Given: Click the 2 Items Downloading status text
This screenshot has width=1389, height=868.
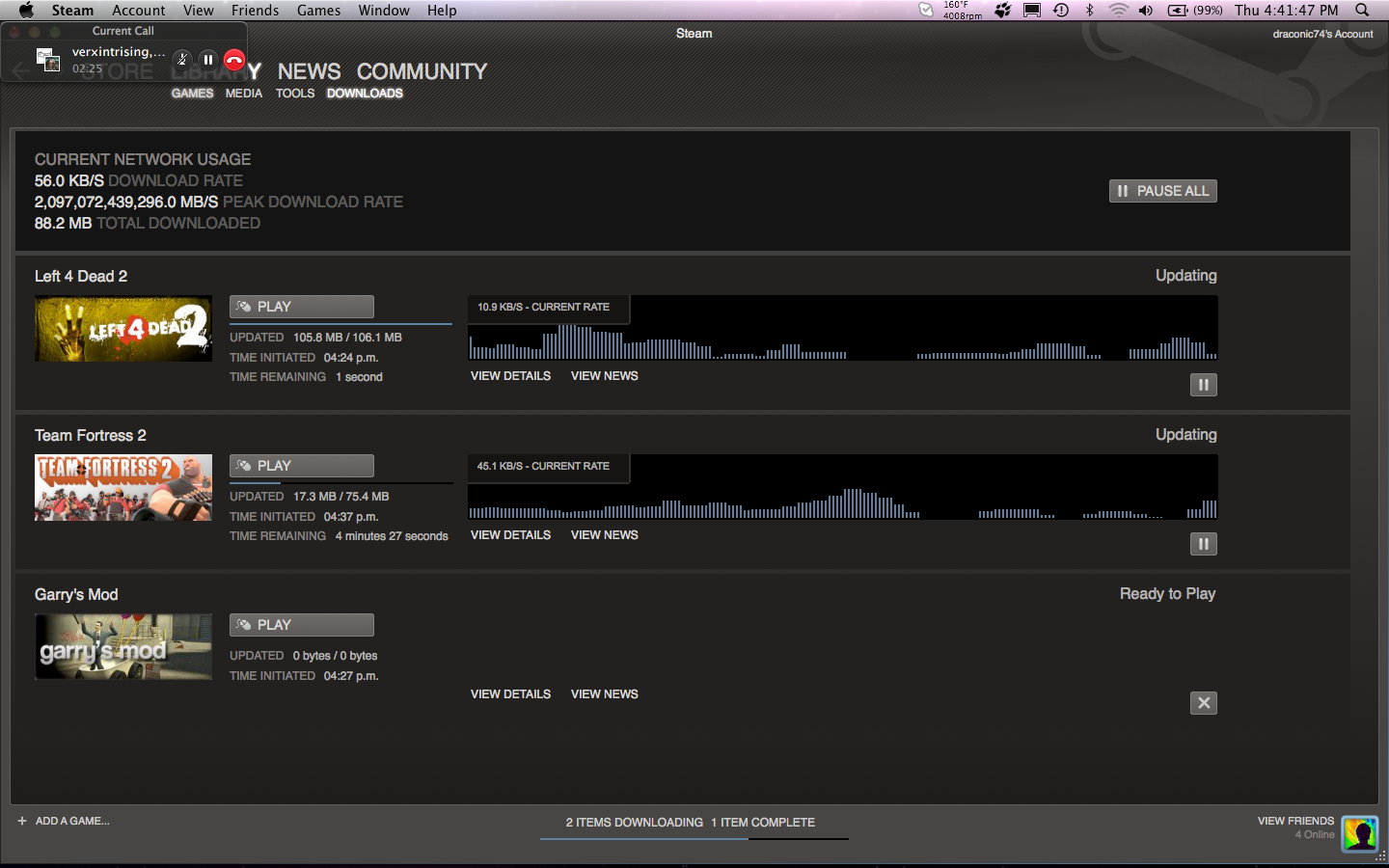Looking at the screenshot, I should point(634,823).
